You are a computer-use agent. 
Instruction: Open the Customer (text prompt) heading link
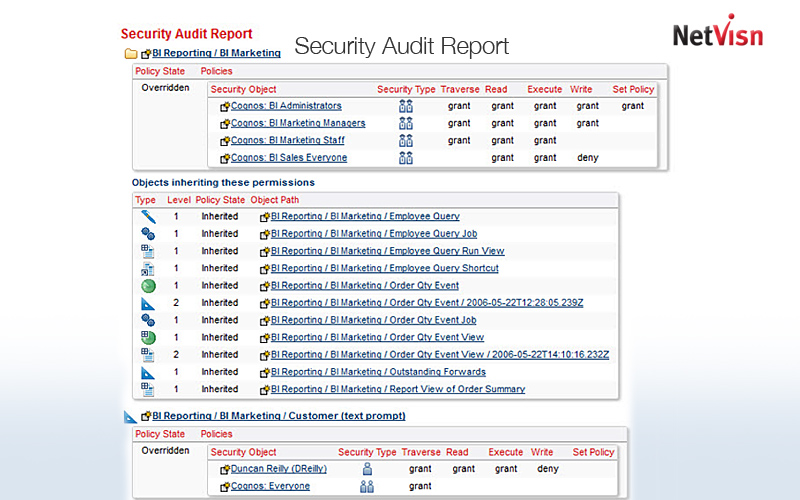pos(279,416)
